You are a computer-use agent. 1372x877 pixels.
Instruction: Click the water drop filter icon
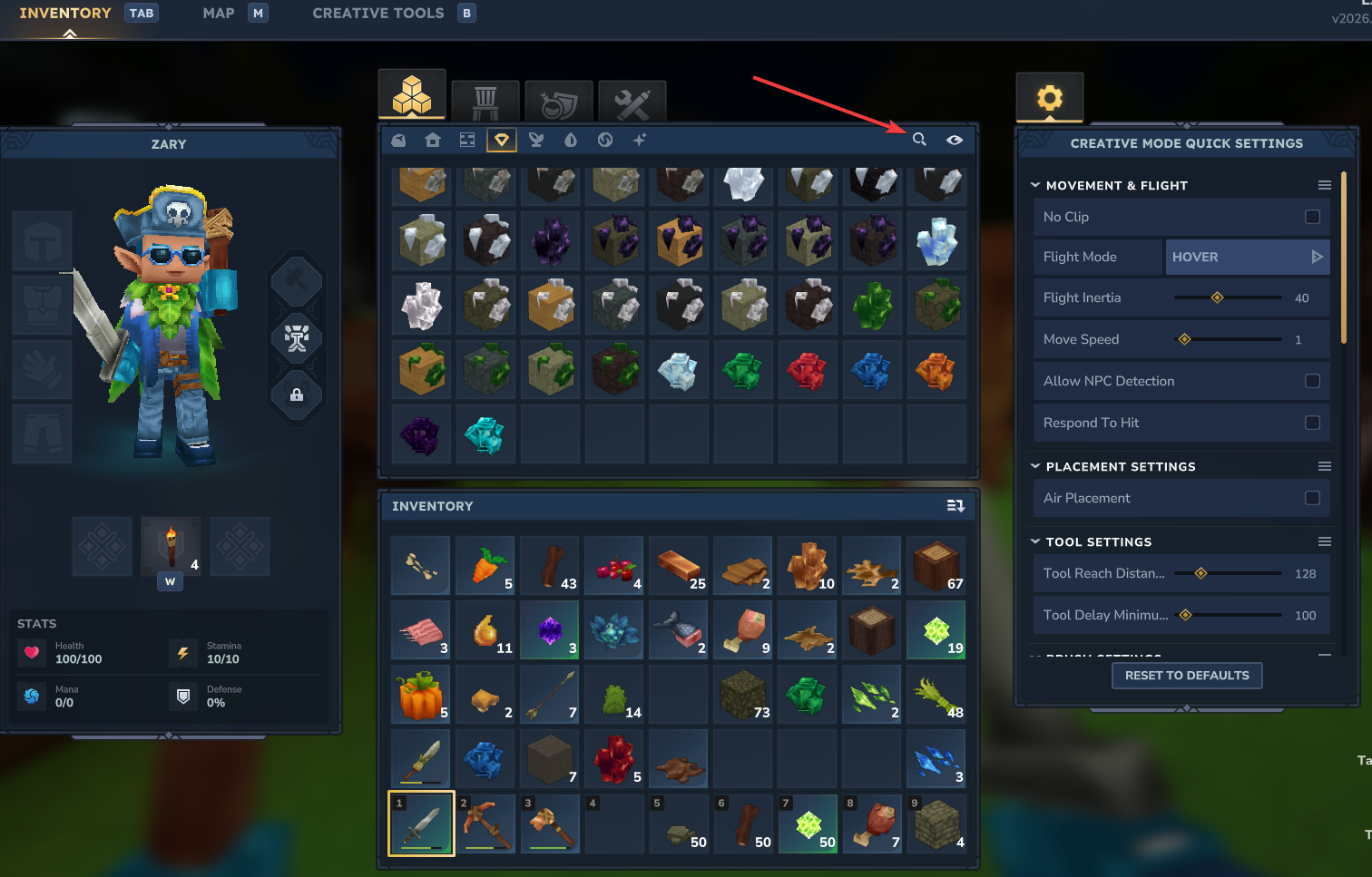tap(571, 140)
